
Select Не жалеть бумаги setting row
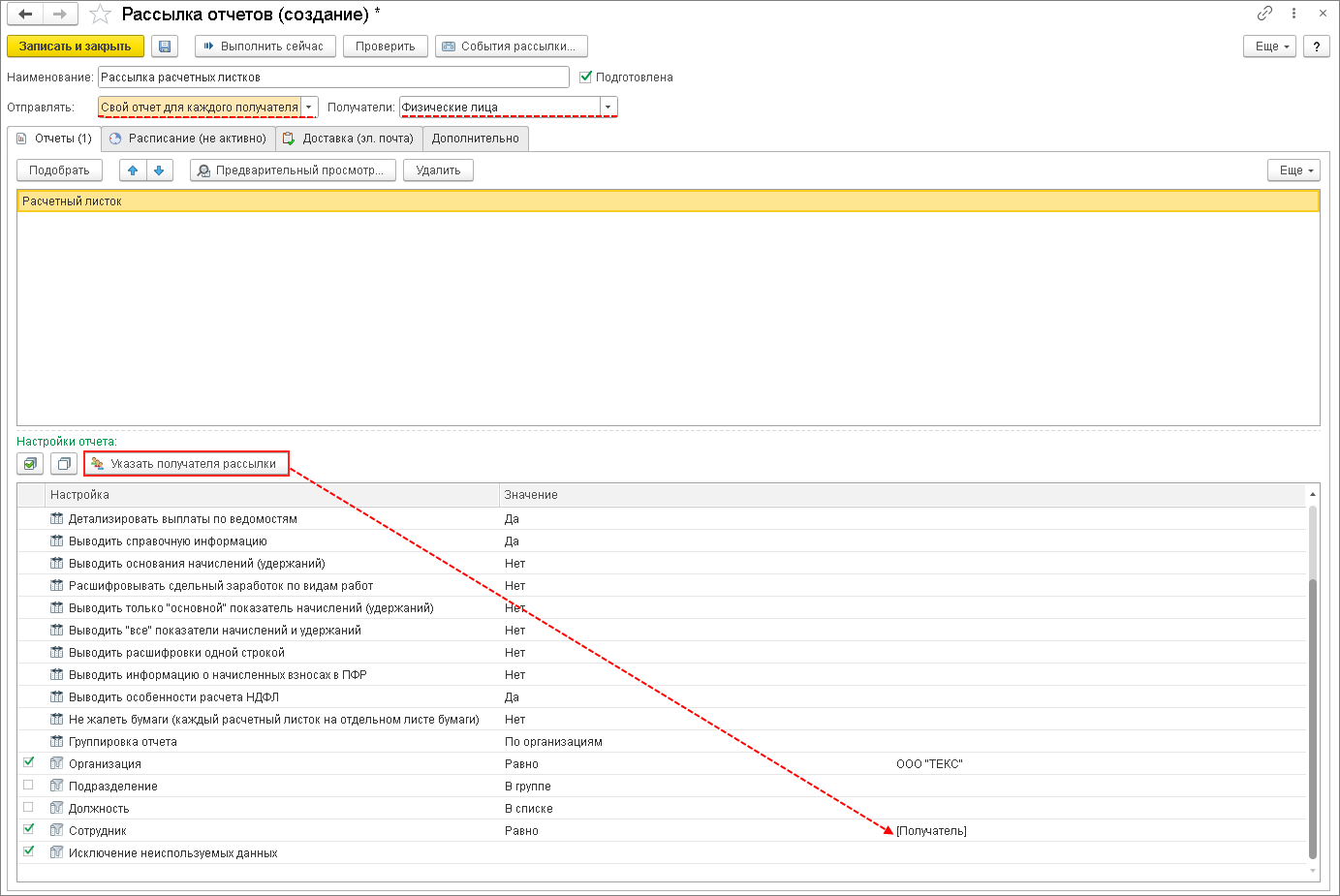(x=662, y=720)
